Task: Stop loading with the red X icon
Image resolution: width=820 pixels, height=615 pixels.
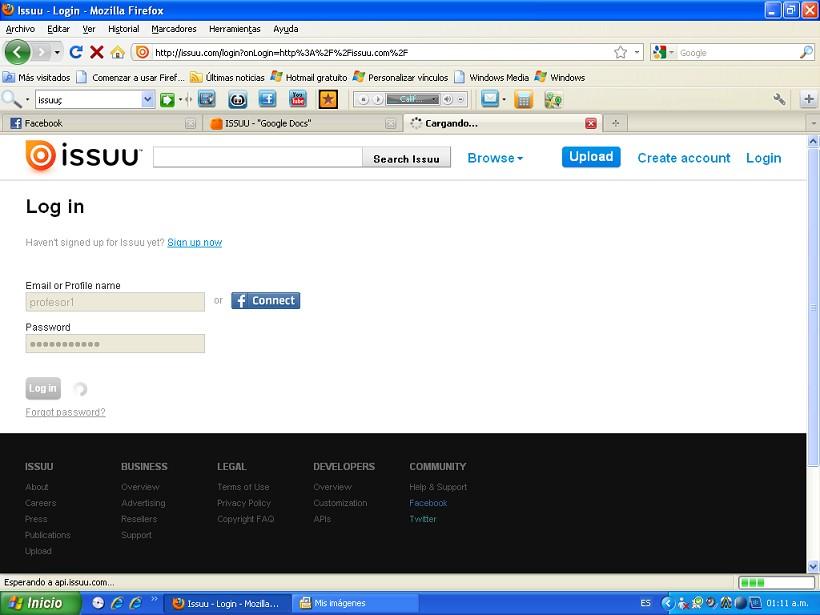Action: click(x=97, y=52)
